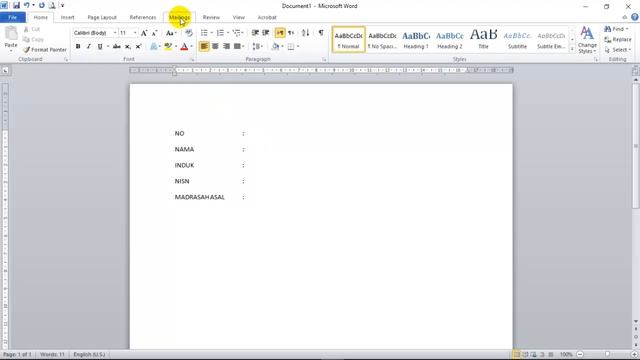Click the Text Highlight Color swatch
Viewport: 640px width, 360px height.
168,47
